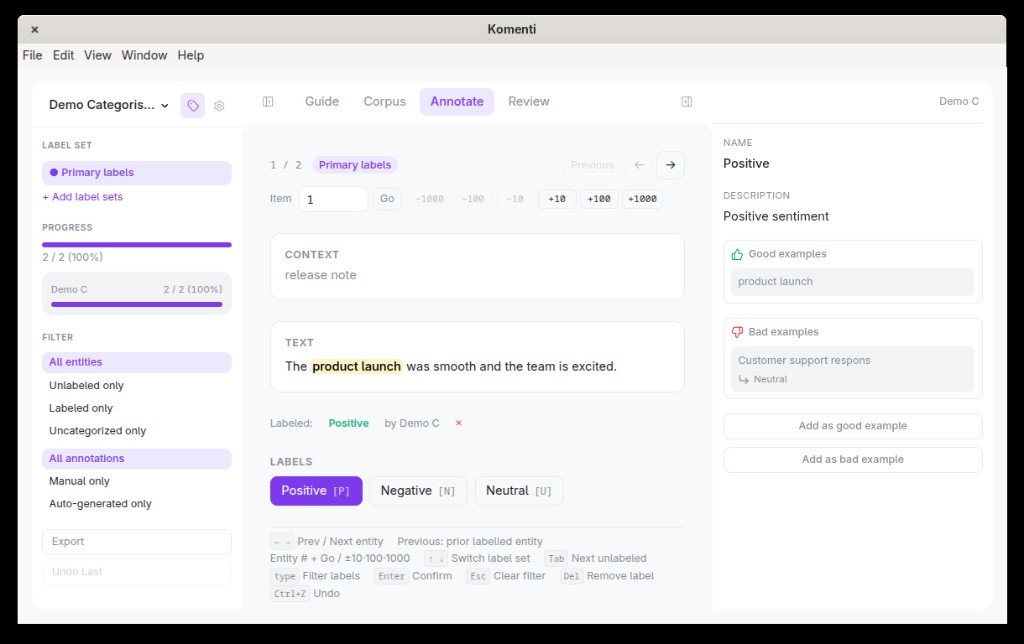
Task: Click Add as bad example button
Action: click(x=852, y=460)
